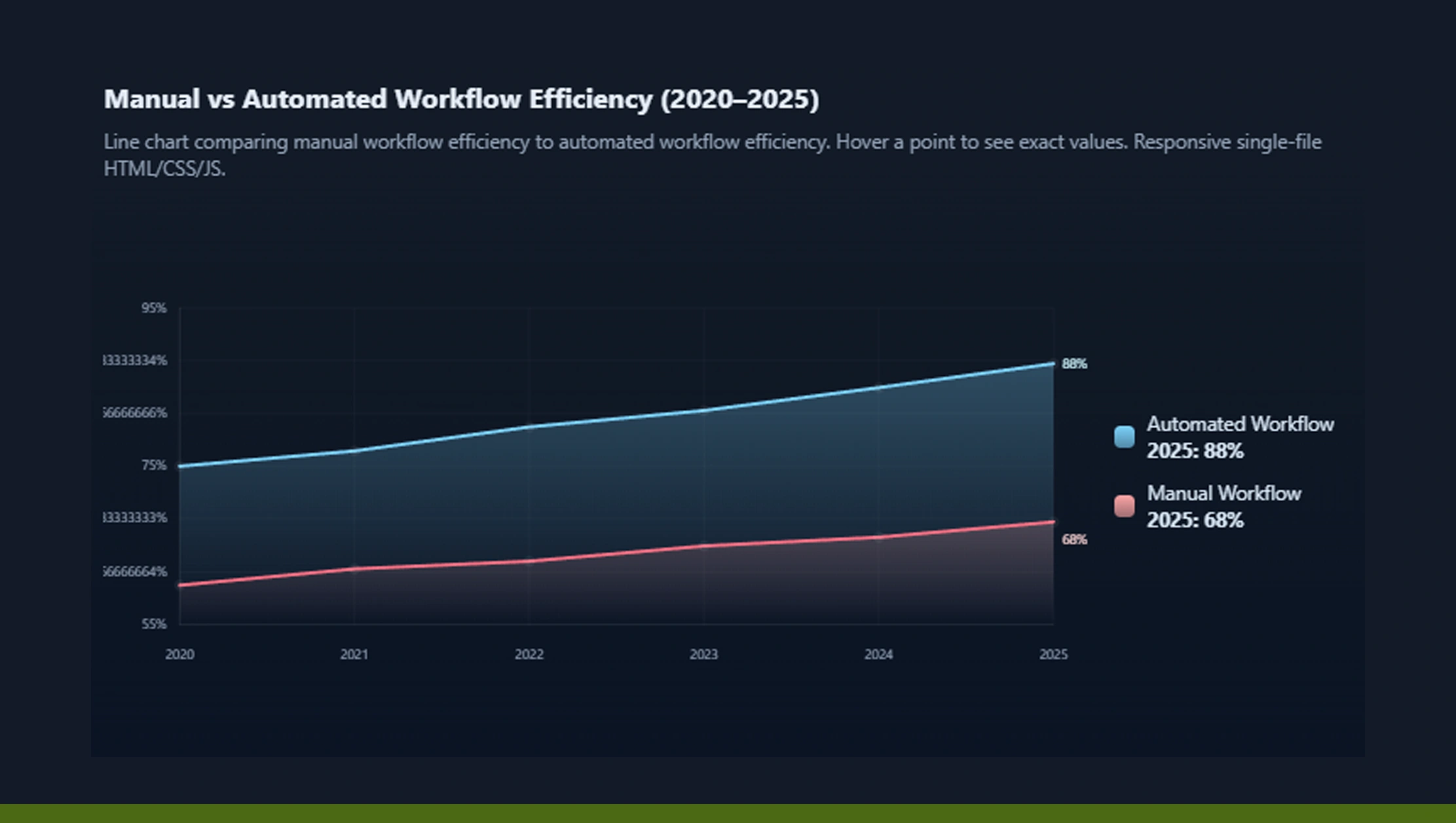Click the 2020 x-axis label
Viewport: 1456px width, 823px height.
pyautogui.click(x=179, y=654)
